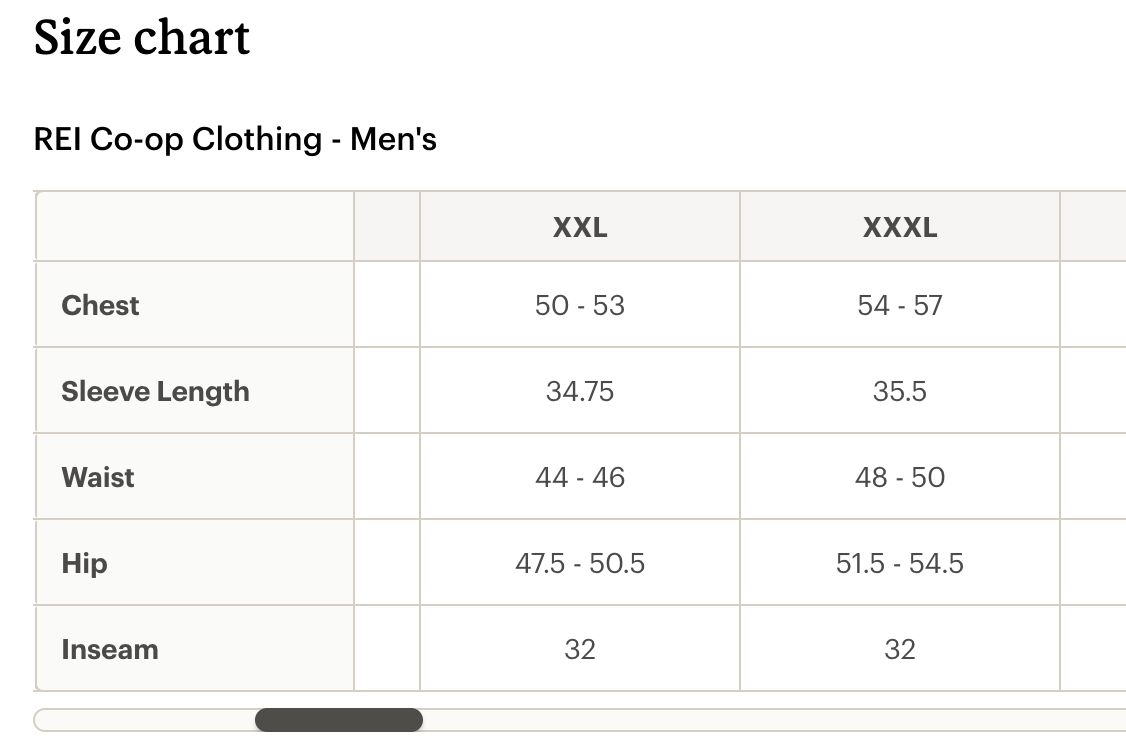Click the Size chart heading
1126x744 pixels.
pyautogui.click(x=141, y=38)
